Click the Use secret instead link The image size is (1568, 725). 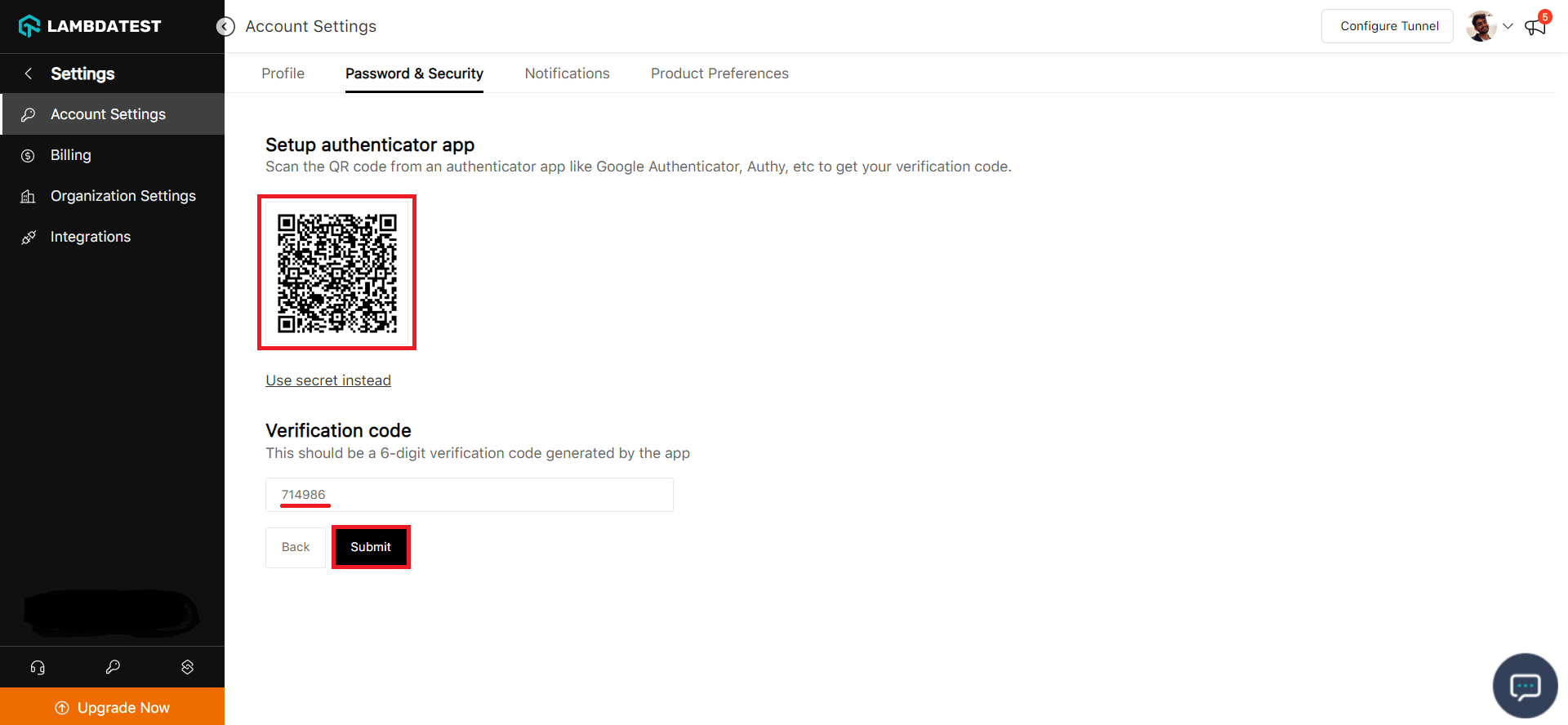328,380
